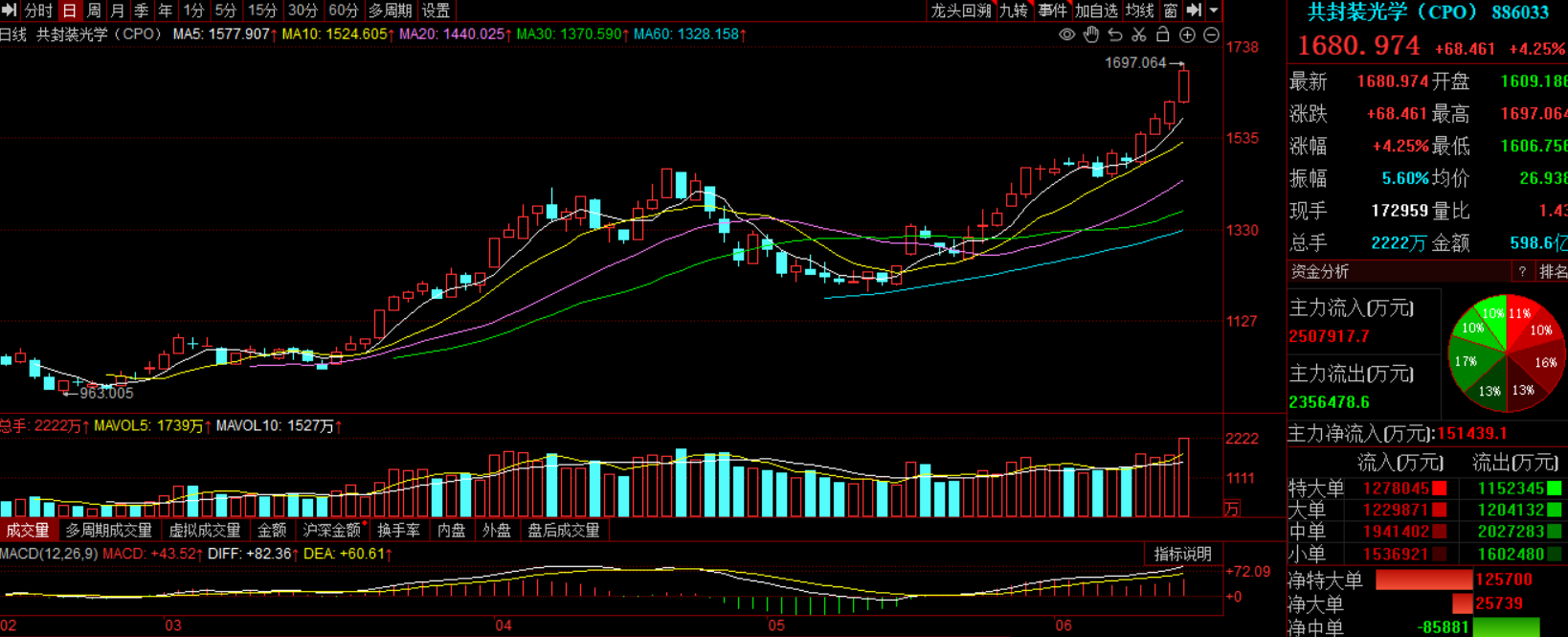Open the help question mark in 资金分析
The image size is (1568, 637).
pos(1522,272)
